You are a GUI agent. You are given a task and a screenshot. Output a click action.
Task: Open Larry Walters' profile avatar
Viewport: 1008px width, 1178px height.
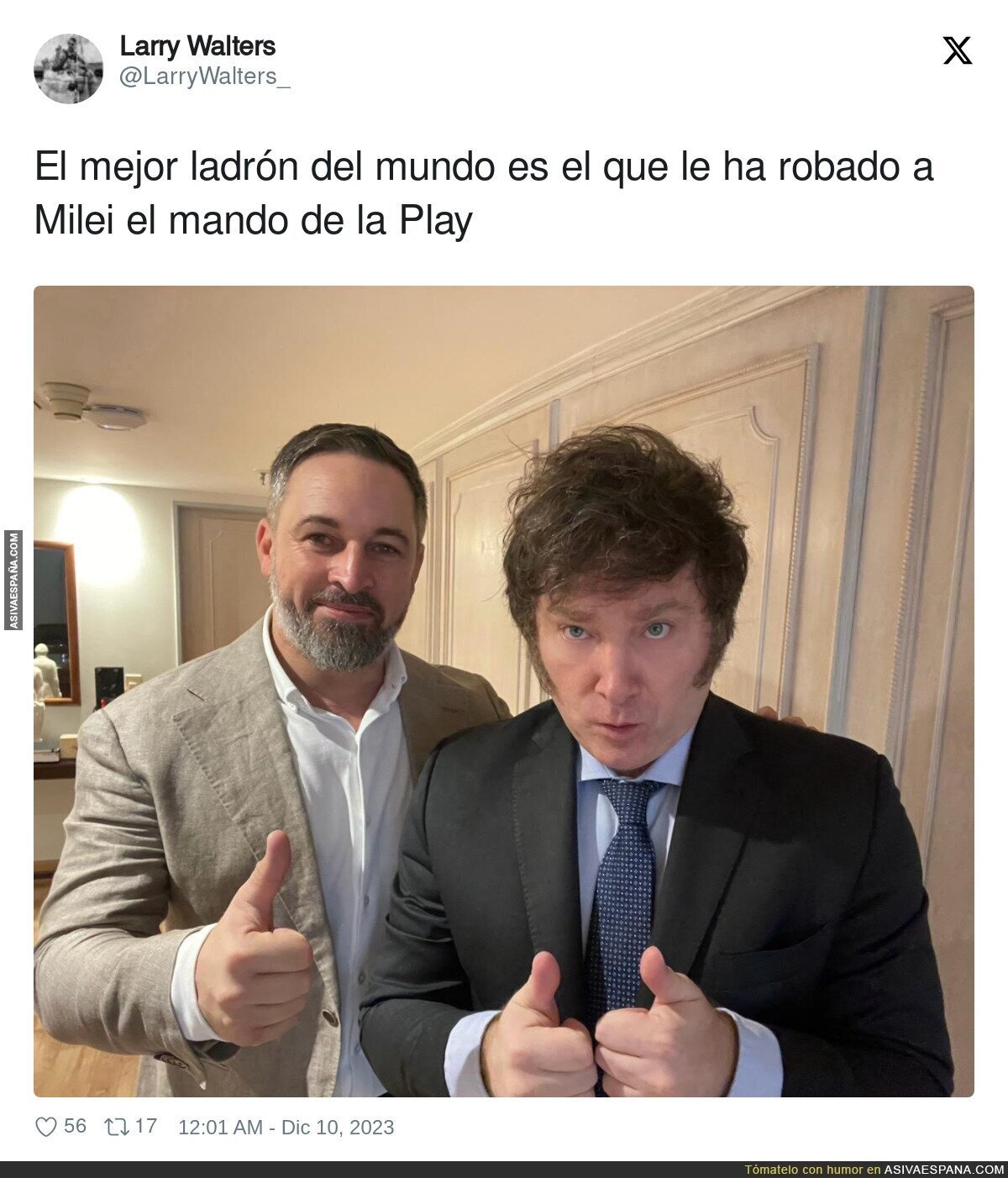point(68,68)
